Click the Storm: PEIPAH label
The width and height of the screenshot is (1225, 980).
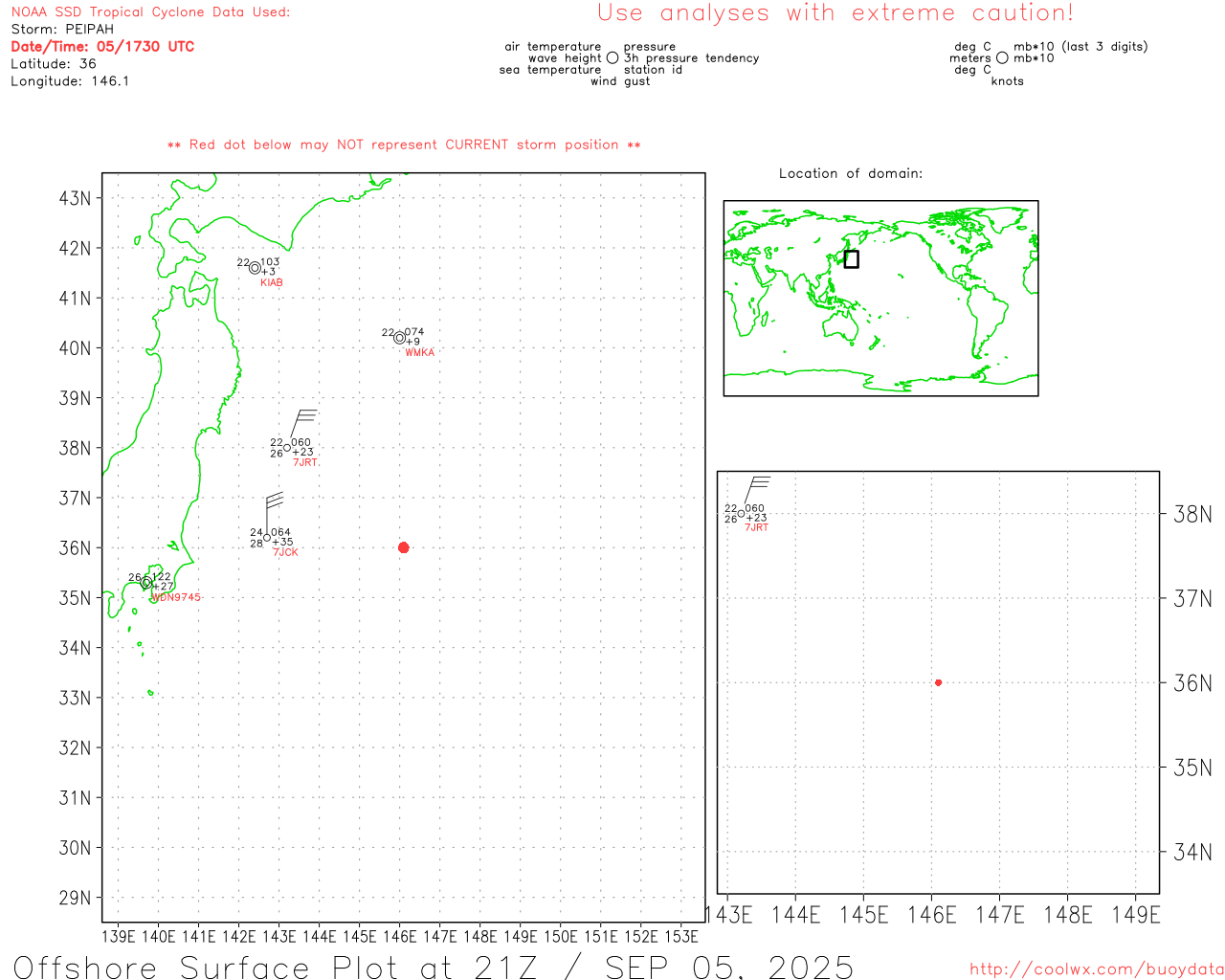pos(62,29)
